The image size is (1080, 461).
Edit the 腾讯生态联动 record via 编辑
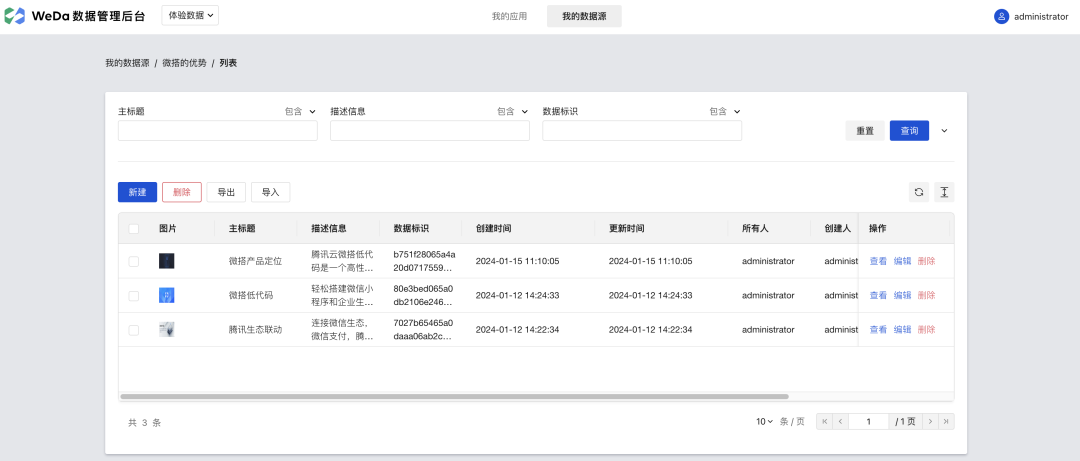pos(902,329)
